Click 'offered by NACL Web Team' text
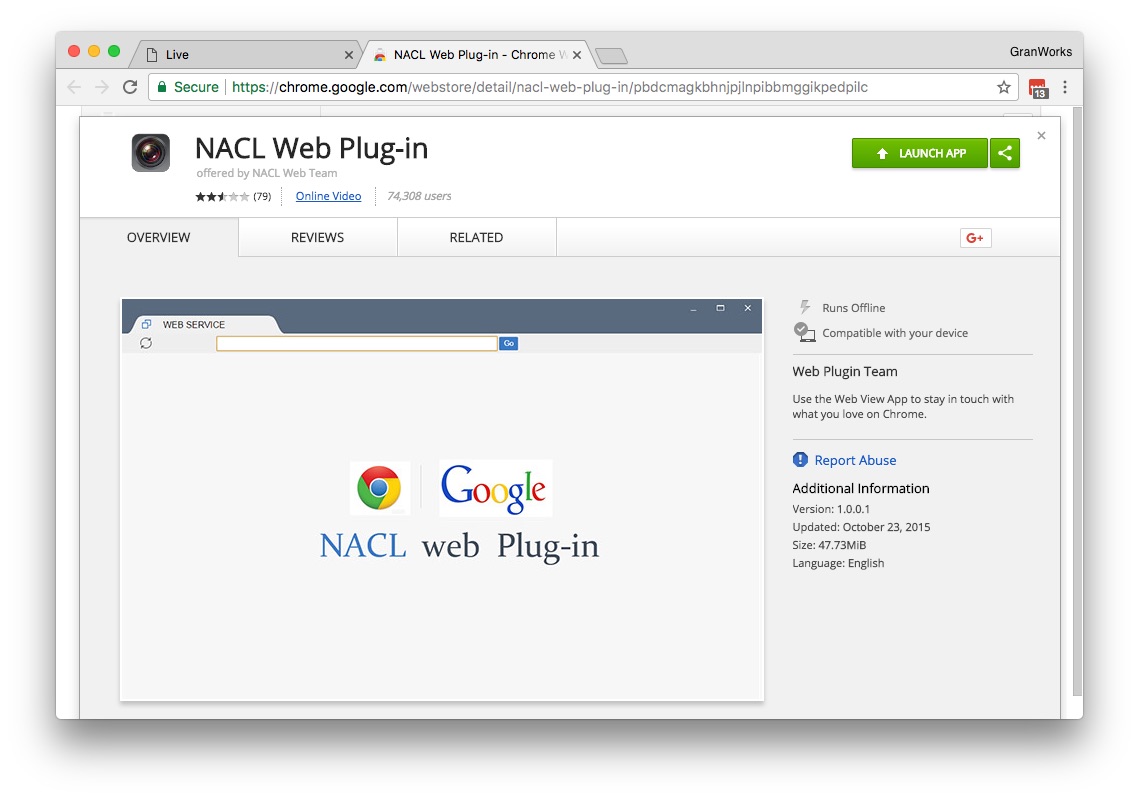Image resolution: width=1139 pixels, height=799 pixels. 267,173
